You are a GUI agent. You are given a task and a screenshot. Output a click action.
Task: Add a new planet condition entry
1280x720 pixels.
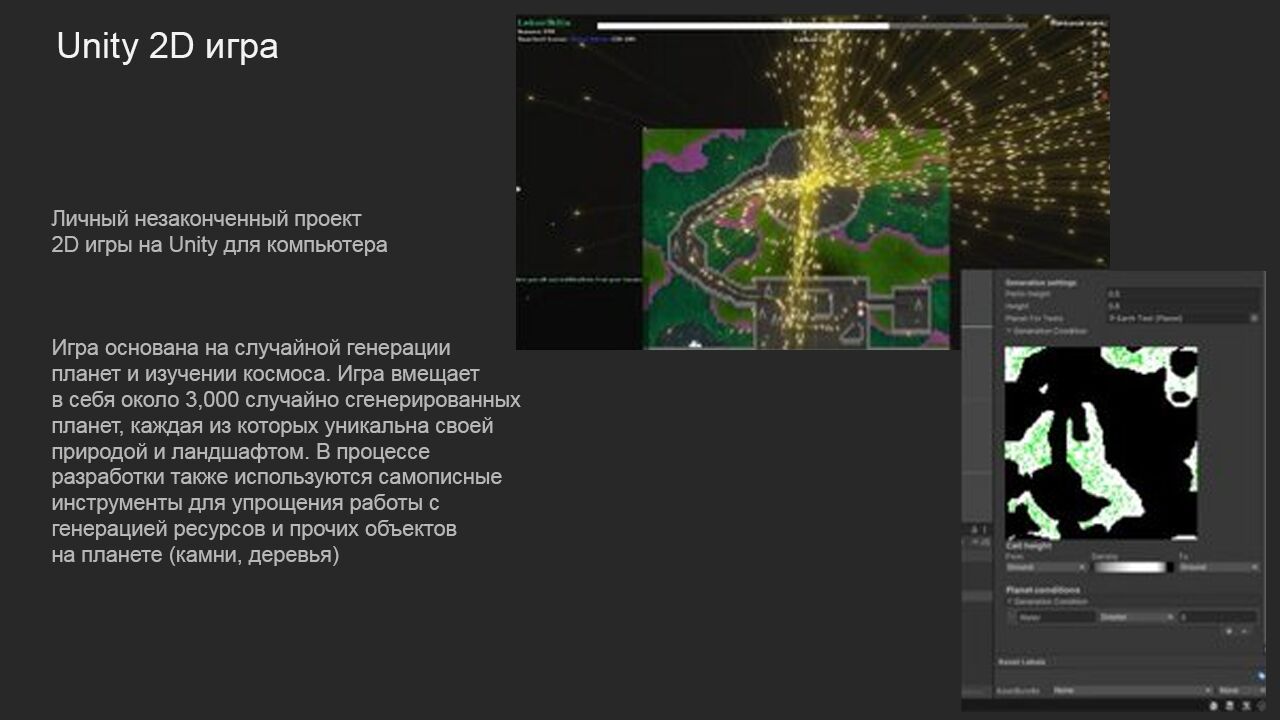tap(1229, 631)
